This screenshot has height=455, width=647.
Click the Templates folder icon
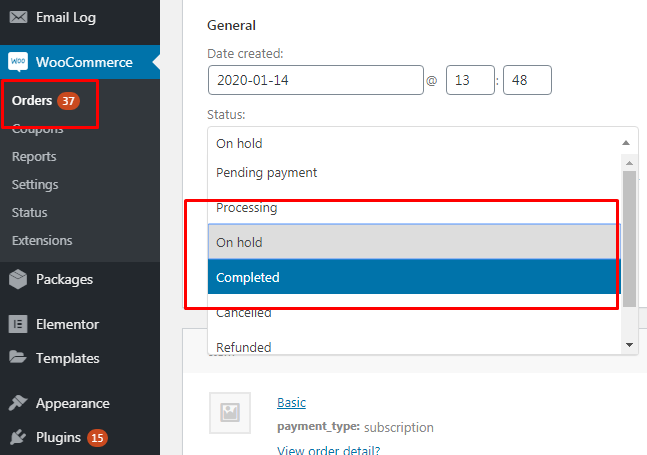point(18,357)
